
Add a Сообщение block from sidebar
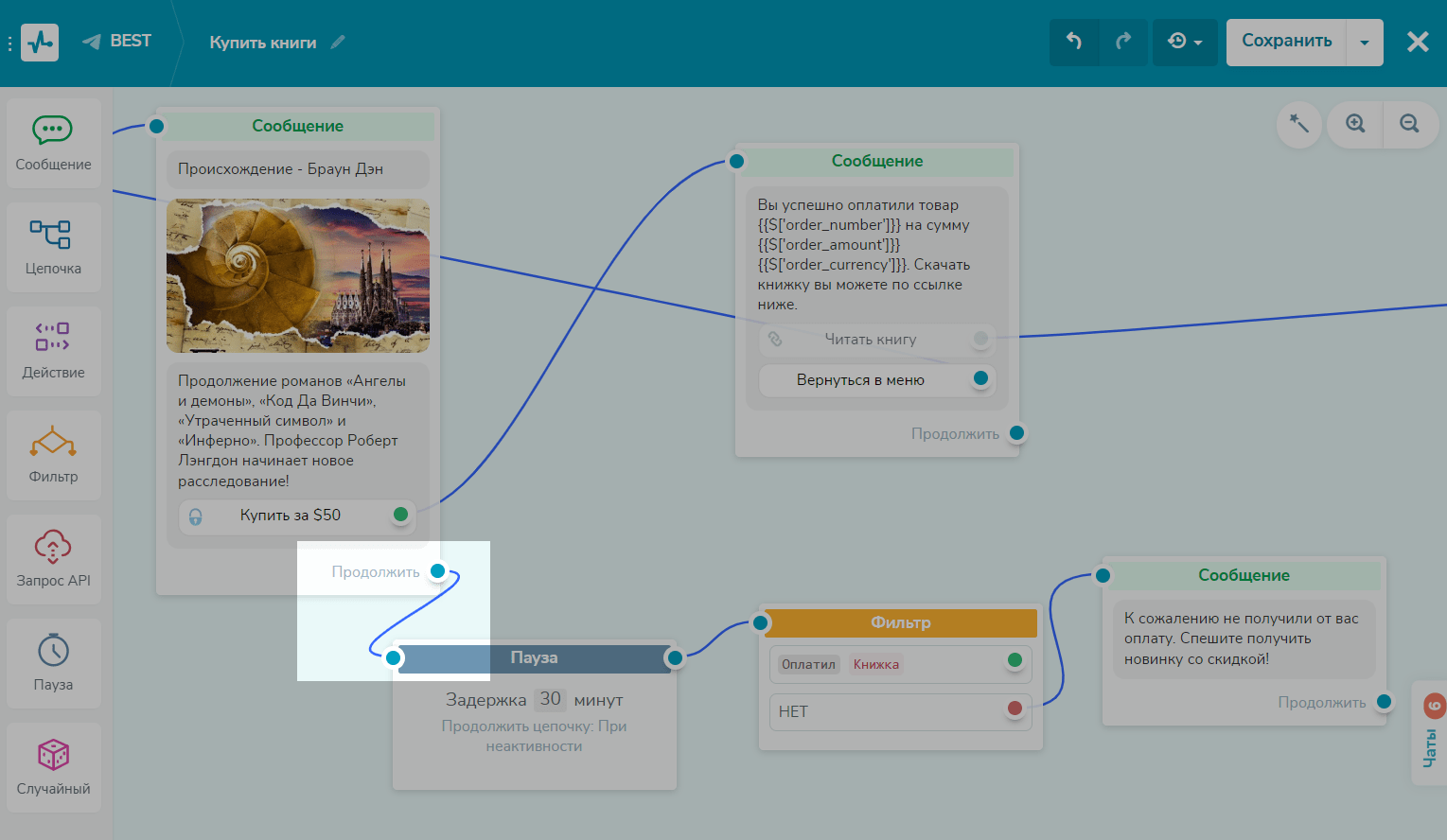coord(53,143)
